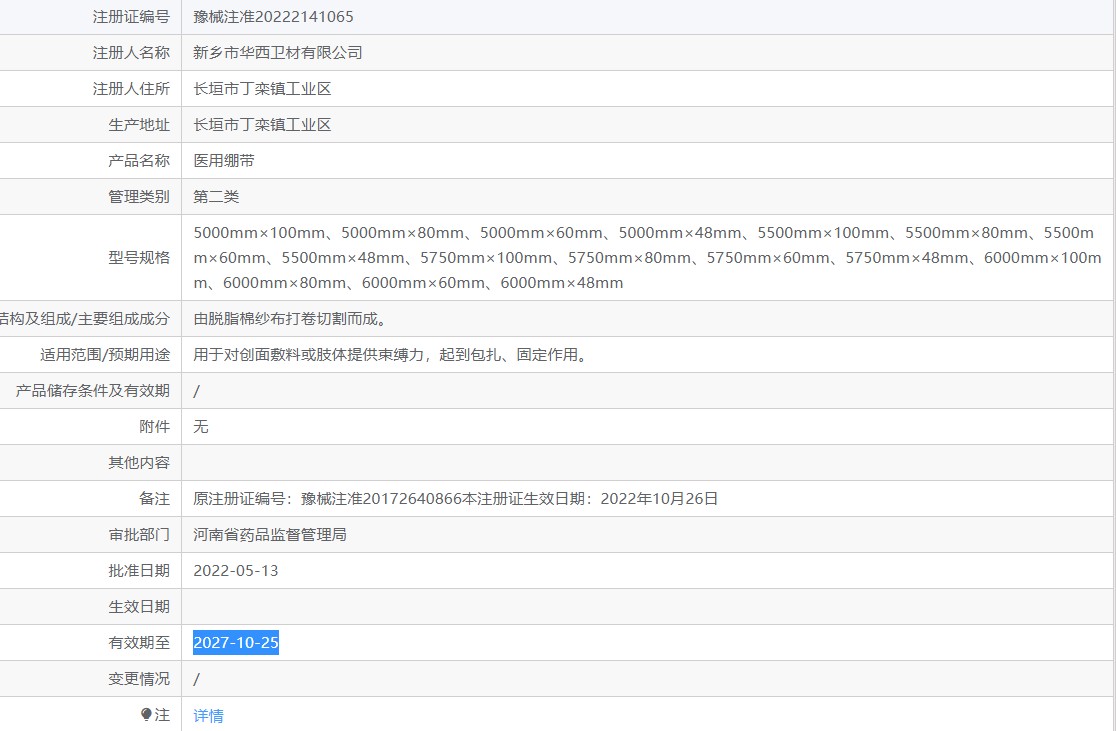This screenshot has height=731, width=1116.
Task: Click production address 长垣市丁栾镇工业区 in 生产地址 row
Action: [x=262, y=125]
